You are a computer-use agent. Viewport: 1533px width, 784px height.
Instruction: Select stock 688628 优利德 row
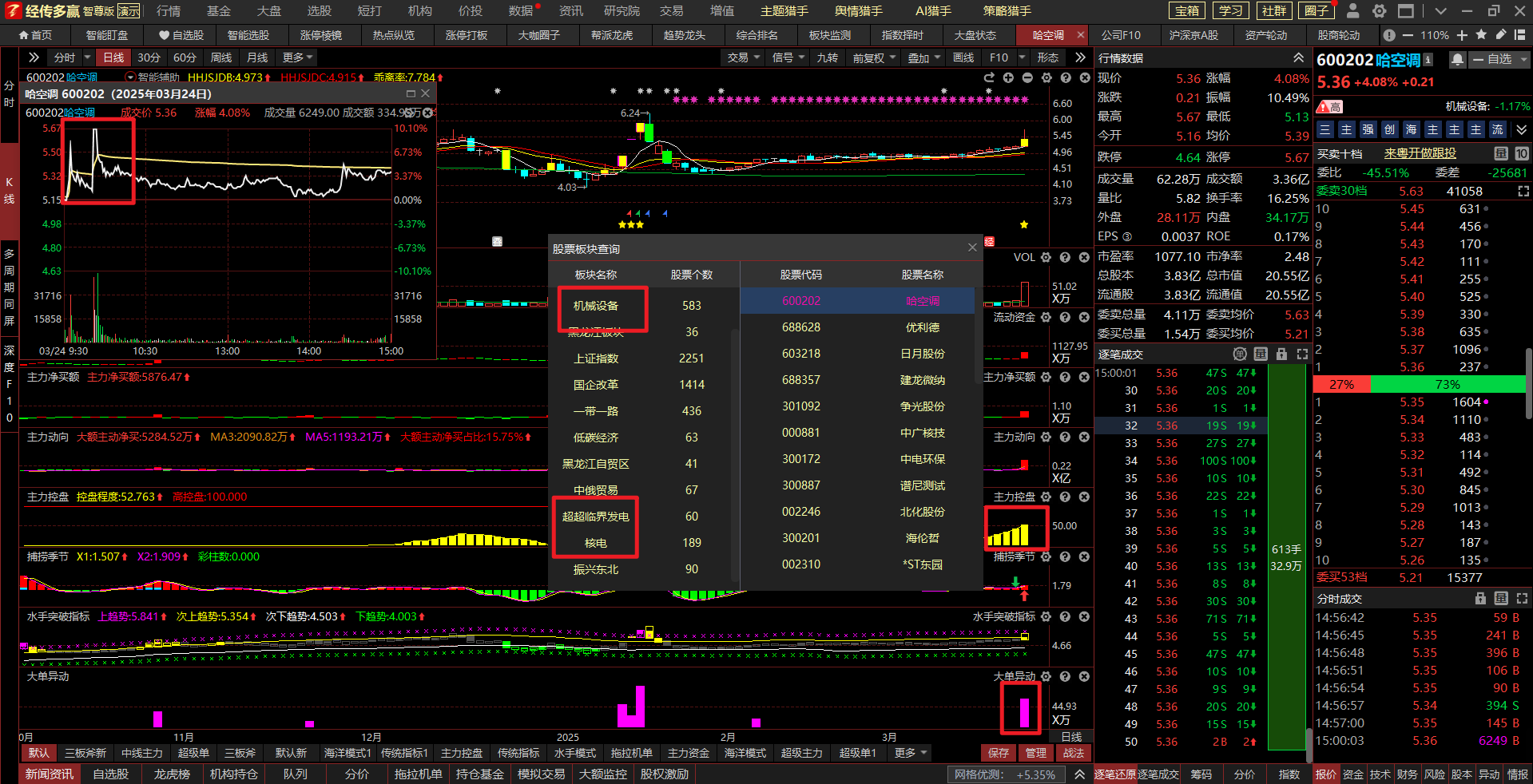857,327
